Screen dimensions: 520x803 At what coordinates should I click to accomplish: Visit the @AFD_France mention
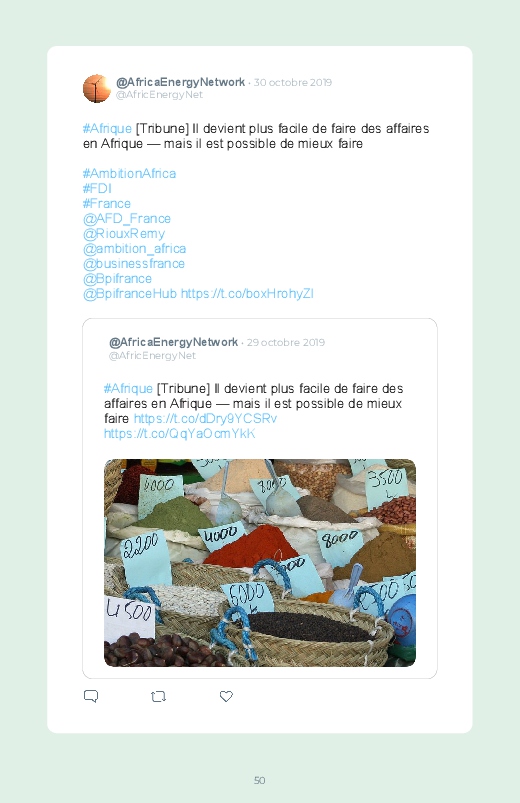coord(127,219)
